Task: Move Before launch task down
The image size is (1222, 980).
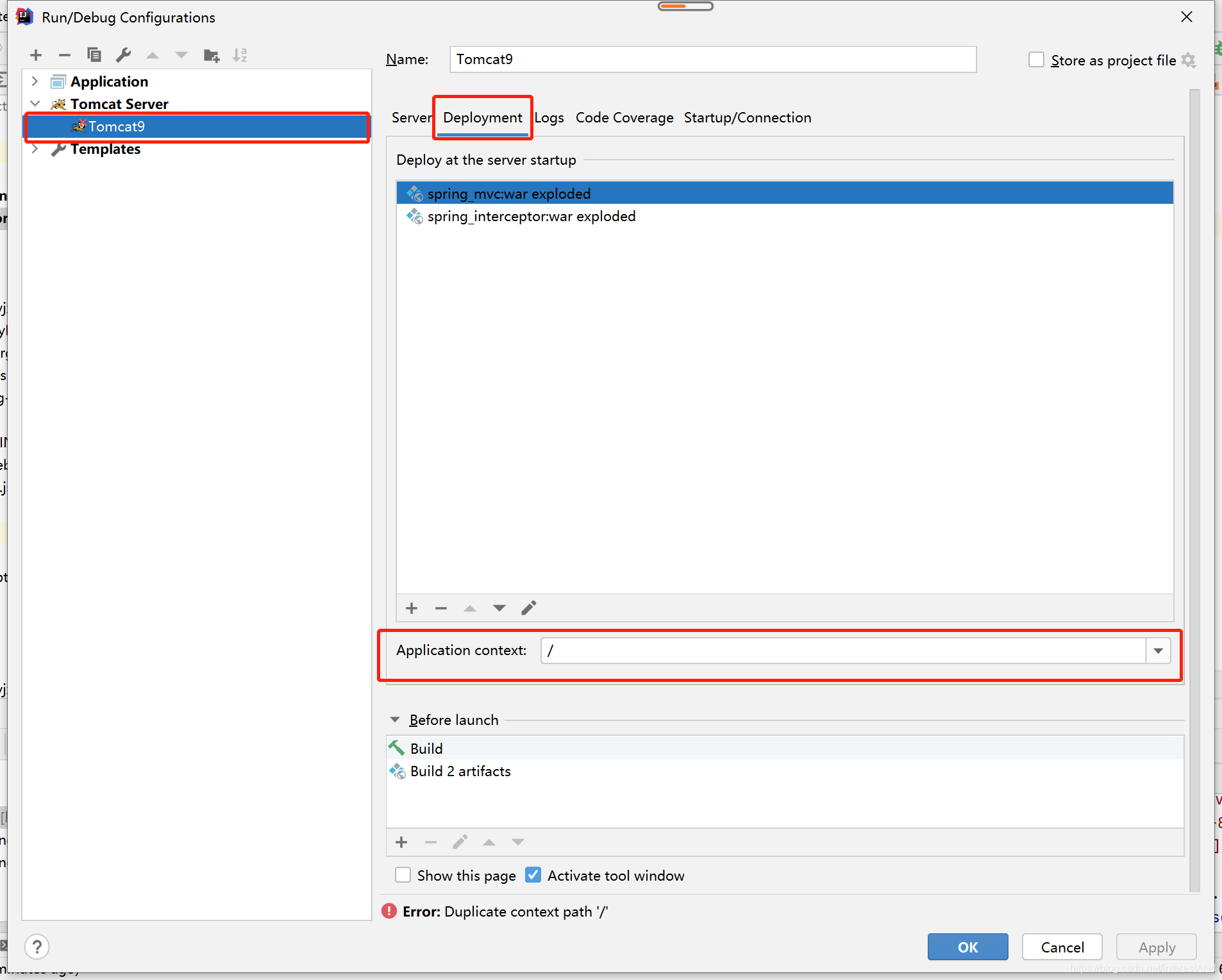Action: click(518, 842)
